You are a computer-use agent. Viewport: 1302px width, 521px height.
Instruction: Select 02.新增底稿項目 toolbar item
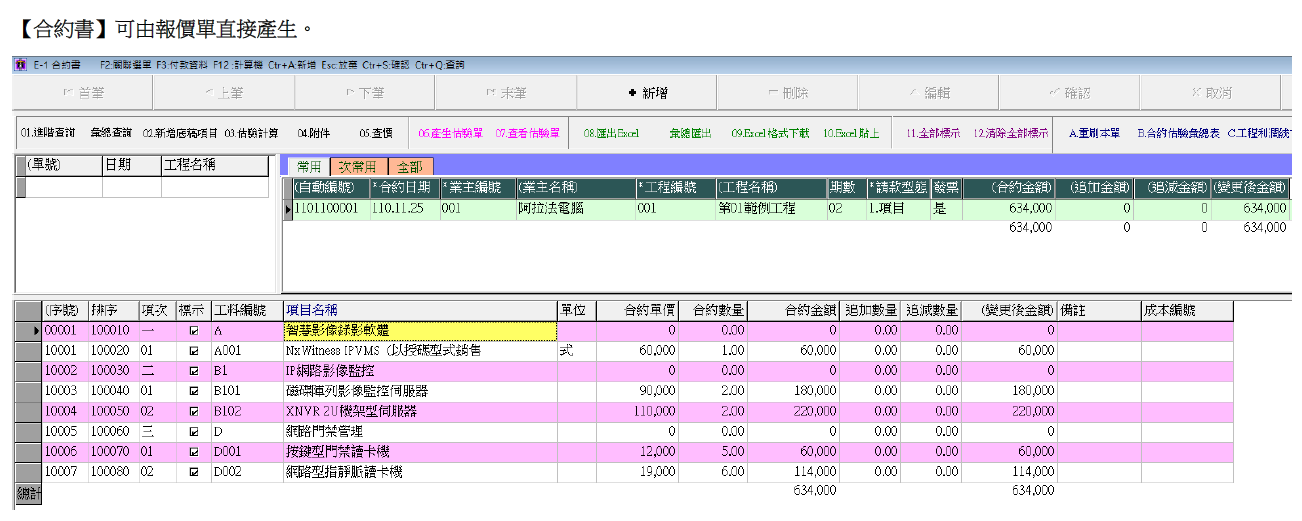[x=180, y=132]
